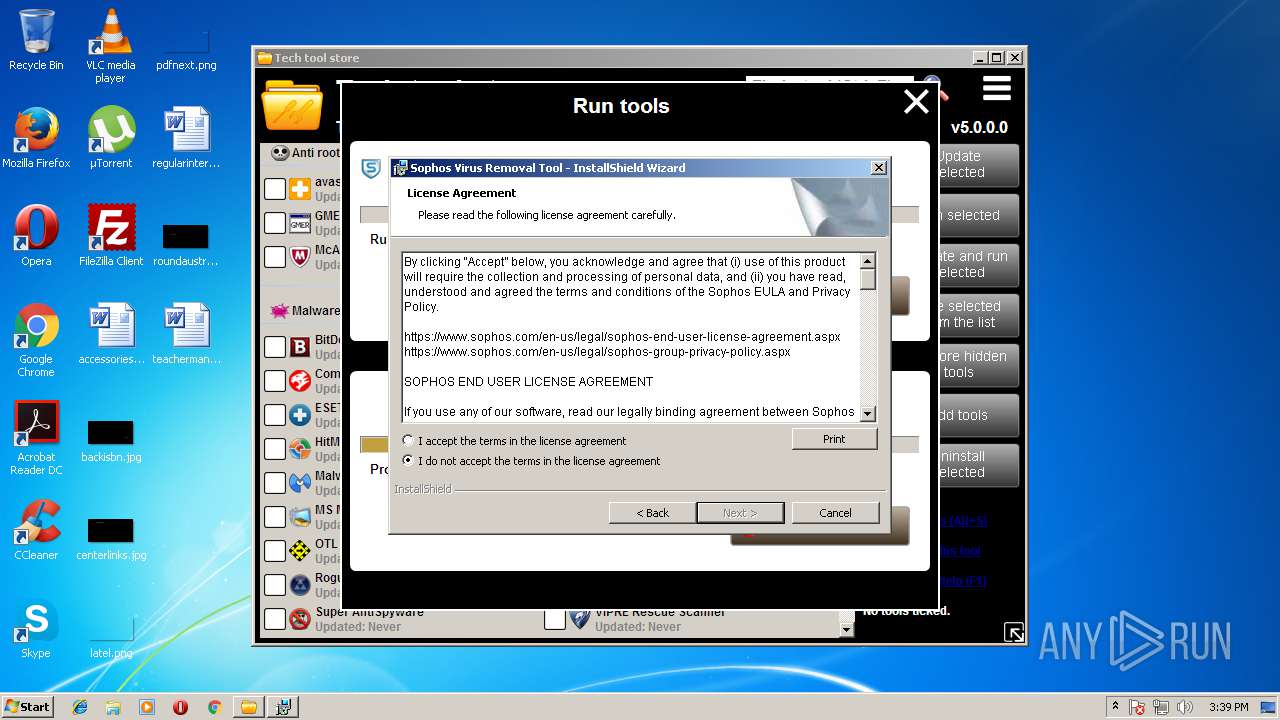The width and height of the screenshot is (1280, 720).
Task: Tick the GMER tool checkbox
Action: [x=275, y=223]
